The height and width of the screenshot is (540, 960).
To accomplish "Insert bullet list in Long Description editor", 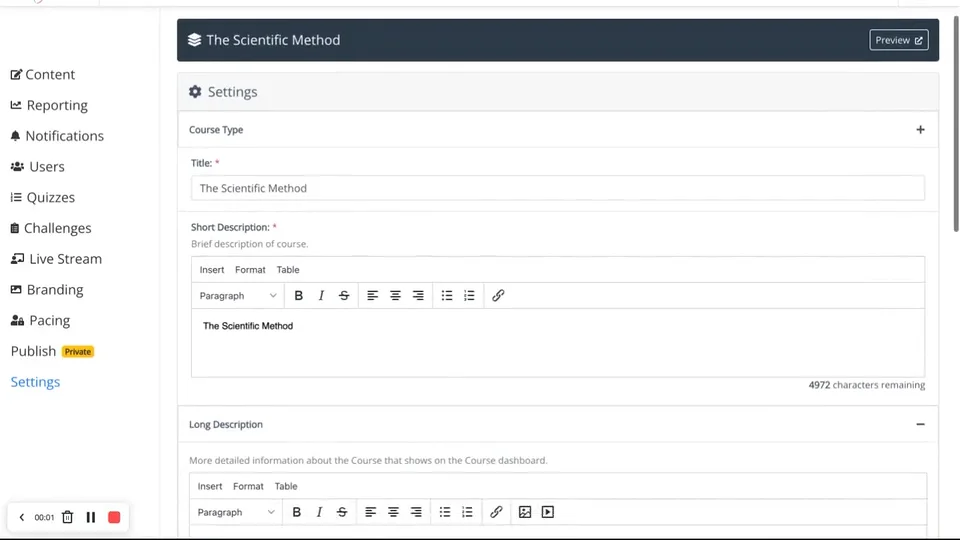I will [445, 512].
